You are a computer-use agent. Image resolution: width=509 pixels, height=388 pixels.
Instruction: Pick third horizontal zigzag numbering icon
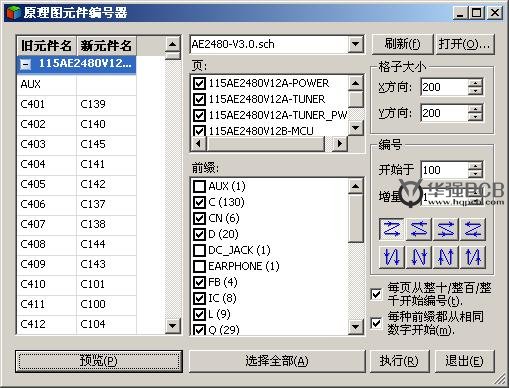coord(446,229)
